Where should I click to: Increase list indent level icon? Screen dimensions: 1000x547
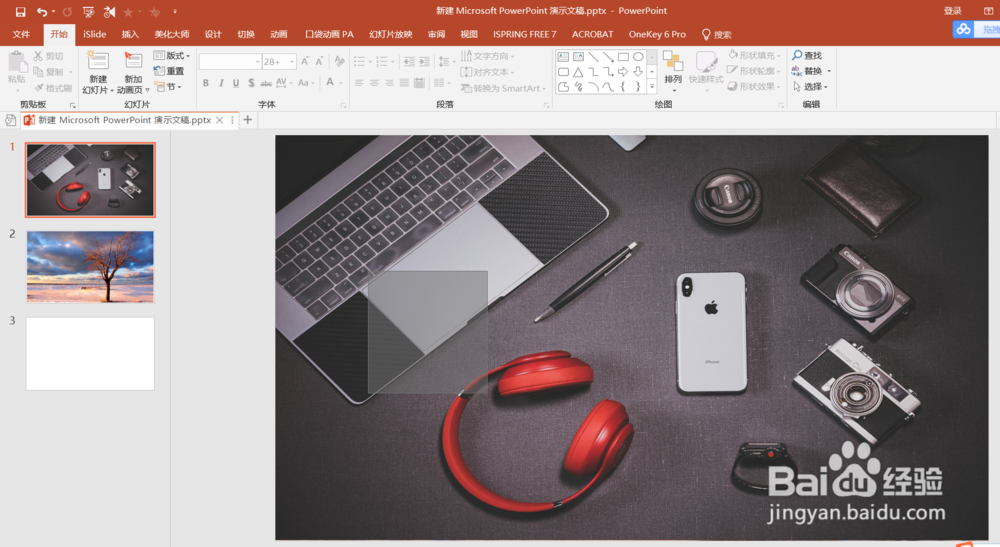(x=424, y=62)
